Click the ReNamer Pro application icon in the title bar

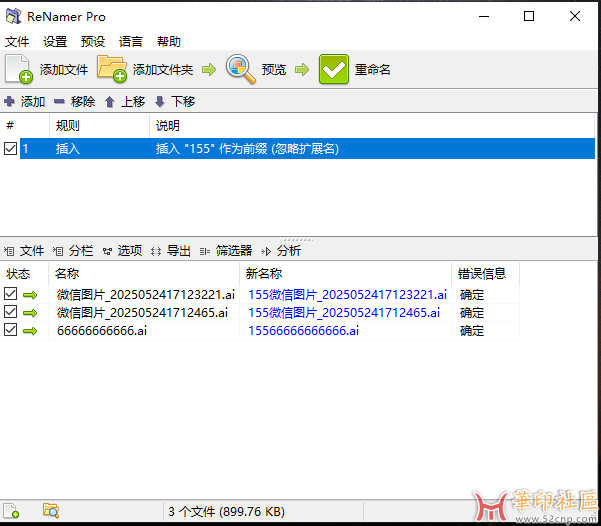point(14,16)
